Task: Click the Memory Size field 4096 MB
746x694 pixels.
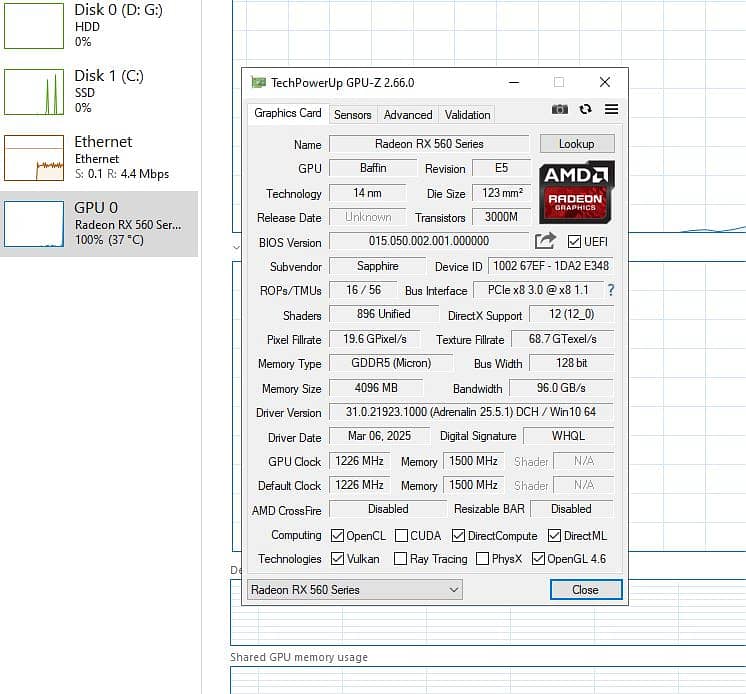Action: coord(376,388)
